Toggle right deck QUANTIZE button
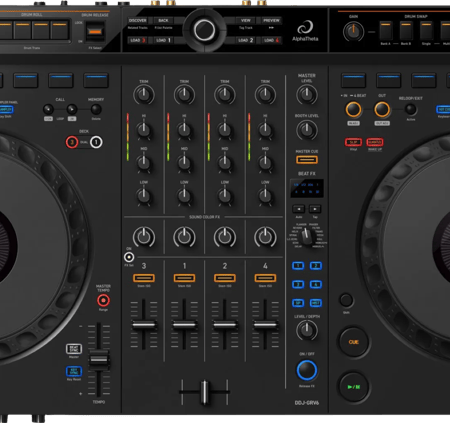Screen dimensions: 450x423 pyautogui.click(x=375, y=142)
